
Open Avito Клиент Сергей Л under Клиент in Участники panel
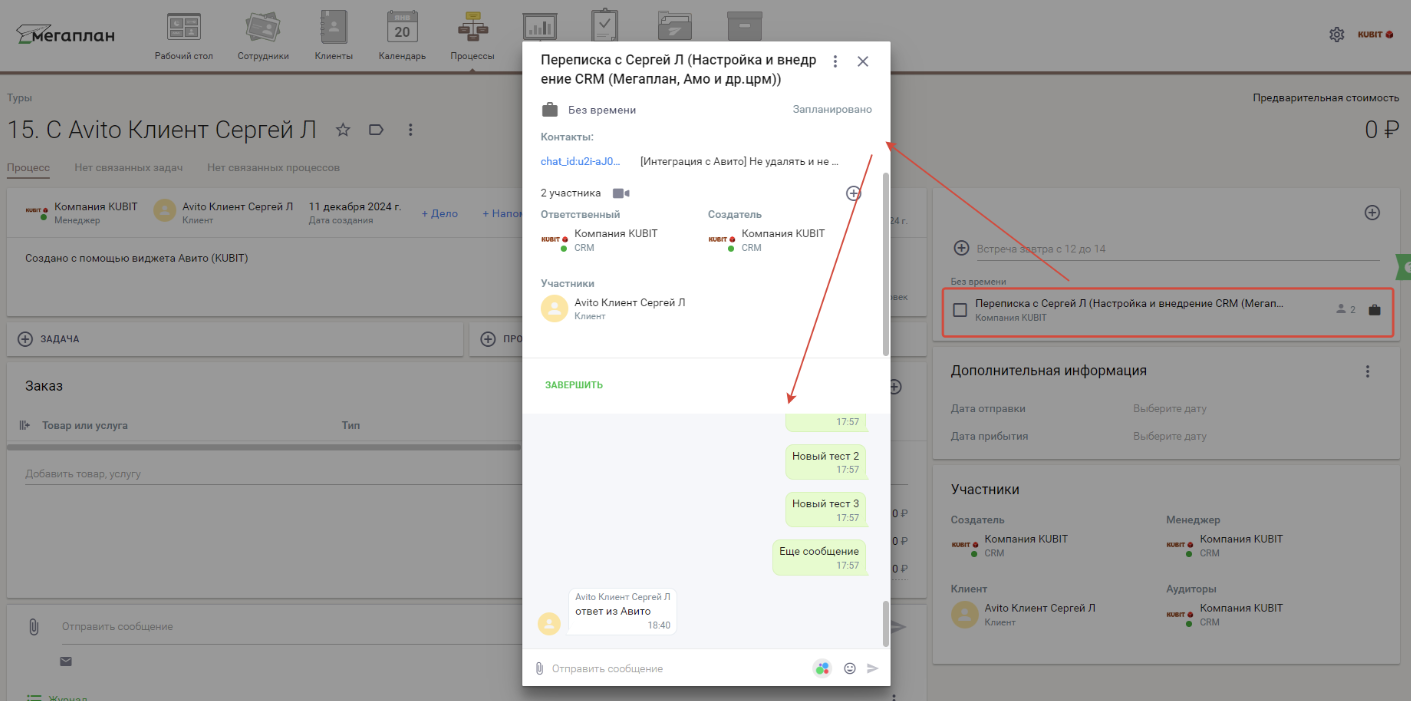point(1040,608)
